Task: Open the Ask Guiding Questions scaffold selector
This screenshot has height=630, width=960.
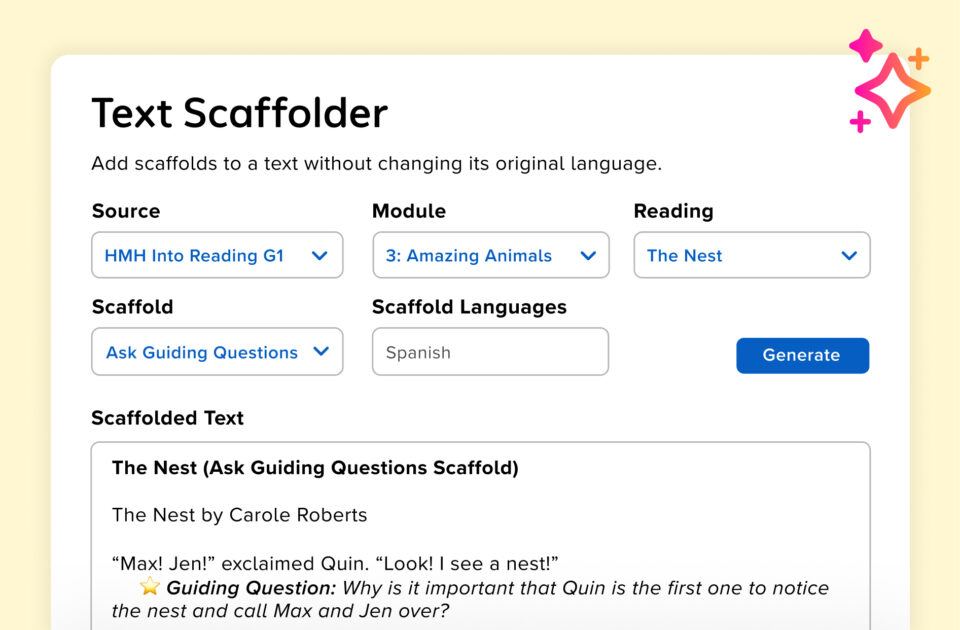Action: click(217, 351)
